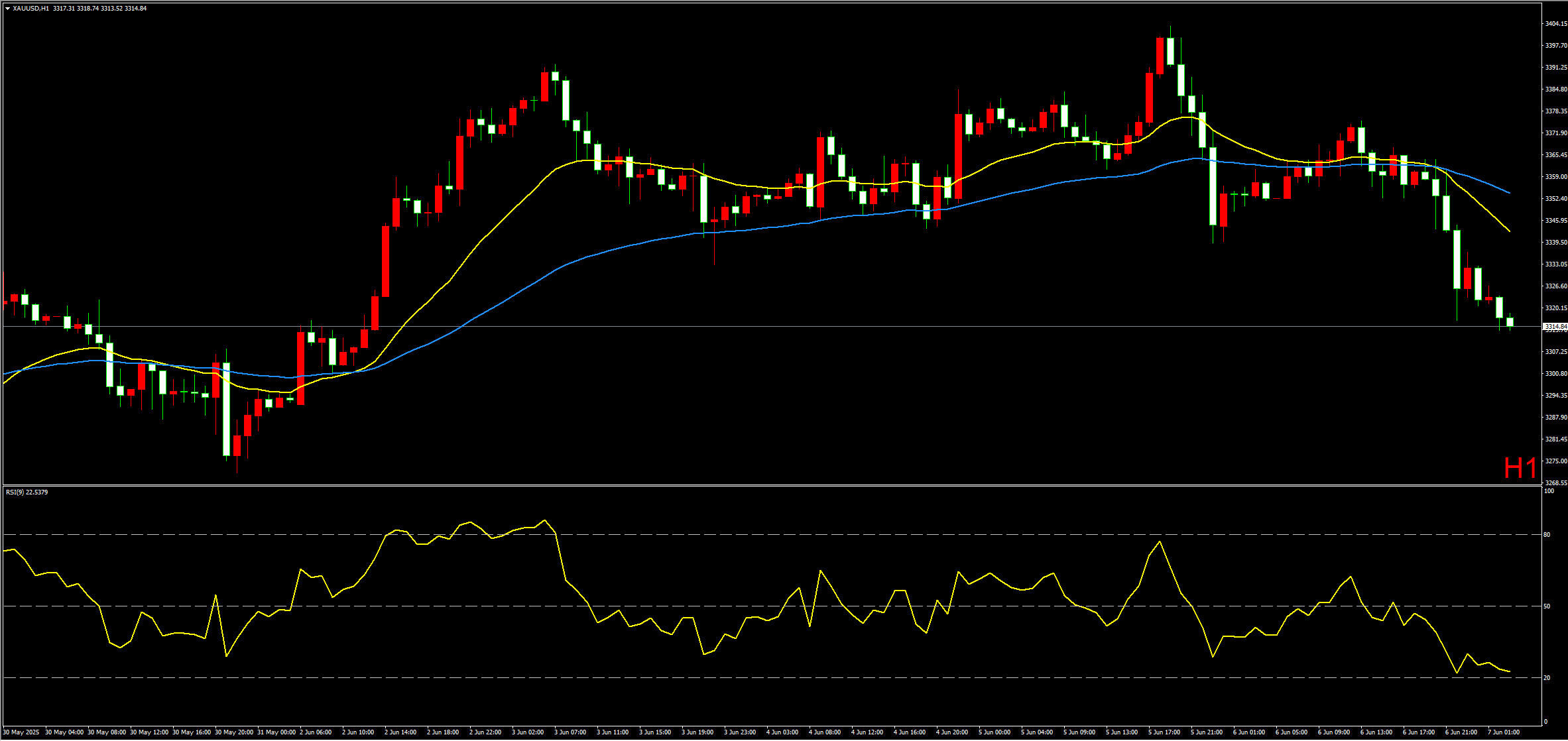
Task: Click the RSI scale value 50
Action: [x=1547, y=606]
